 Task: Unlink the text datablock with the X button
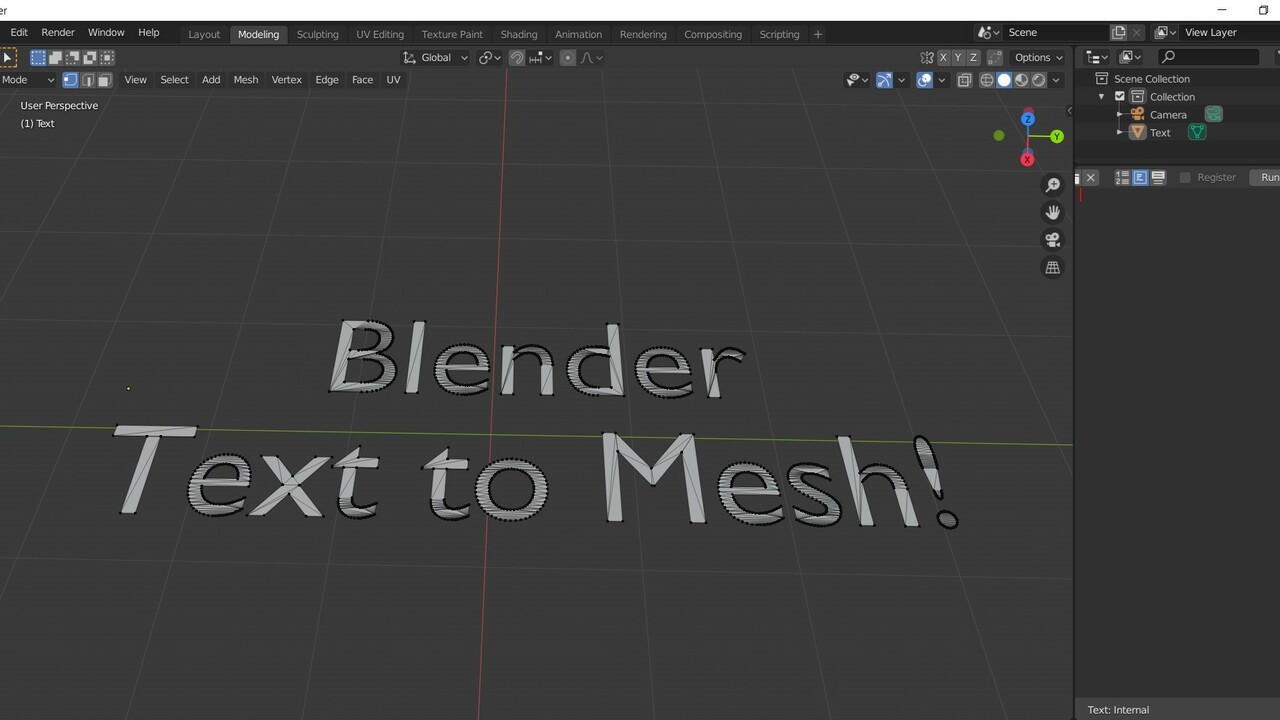tap(1091, 177)
